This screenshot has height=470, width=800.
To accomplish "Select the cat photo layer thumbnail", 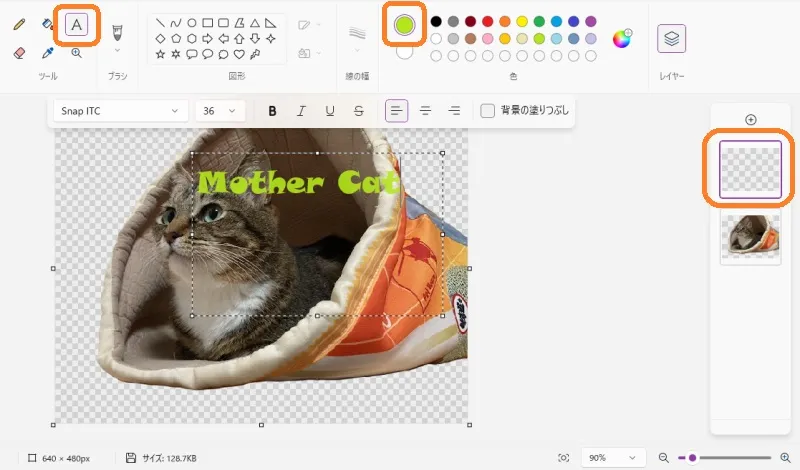I will pyautogui.click(x=750, y=236).
